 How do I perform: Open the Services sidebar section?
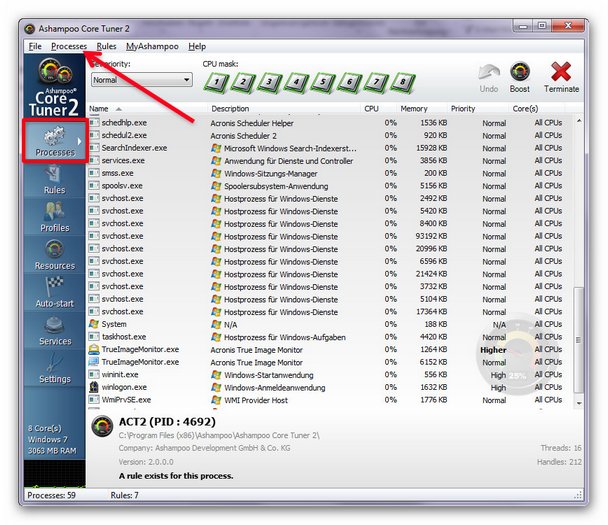pos(55,330)
